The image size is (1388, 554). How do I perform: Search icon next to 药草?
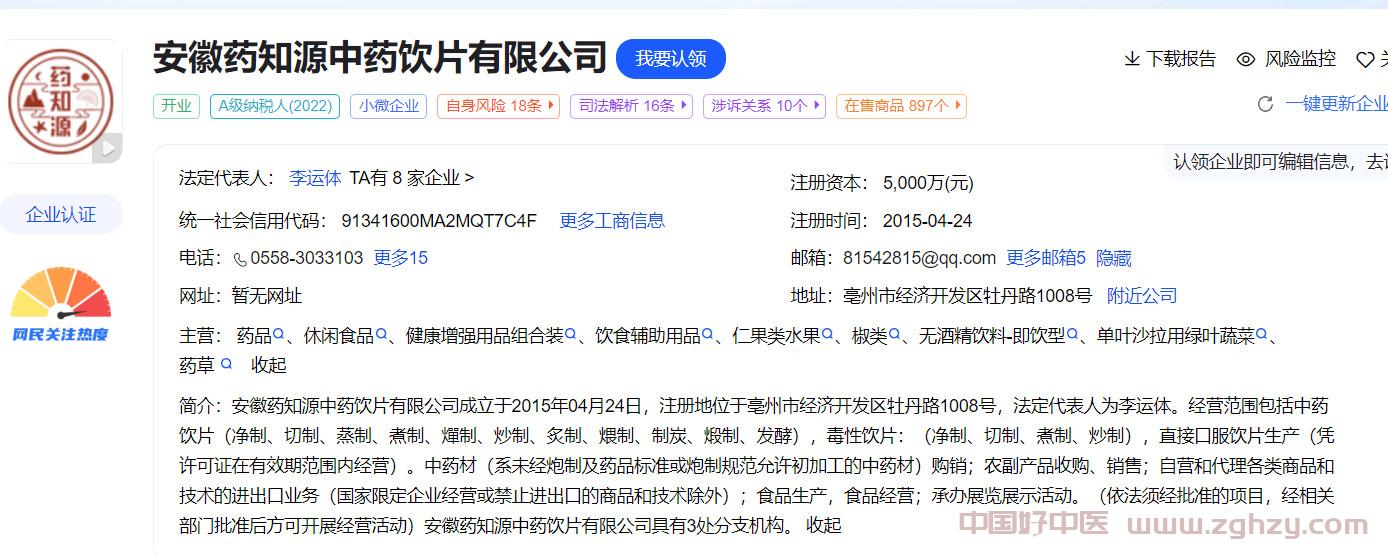click(x=226, y=364)
